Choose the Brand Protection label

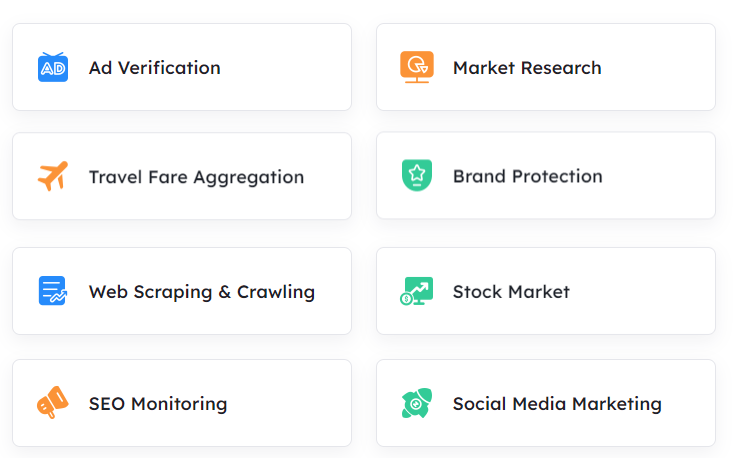[x=527, y=176]
